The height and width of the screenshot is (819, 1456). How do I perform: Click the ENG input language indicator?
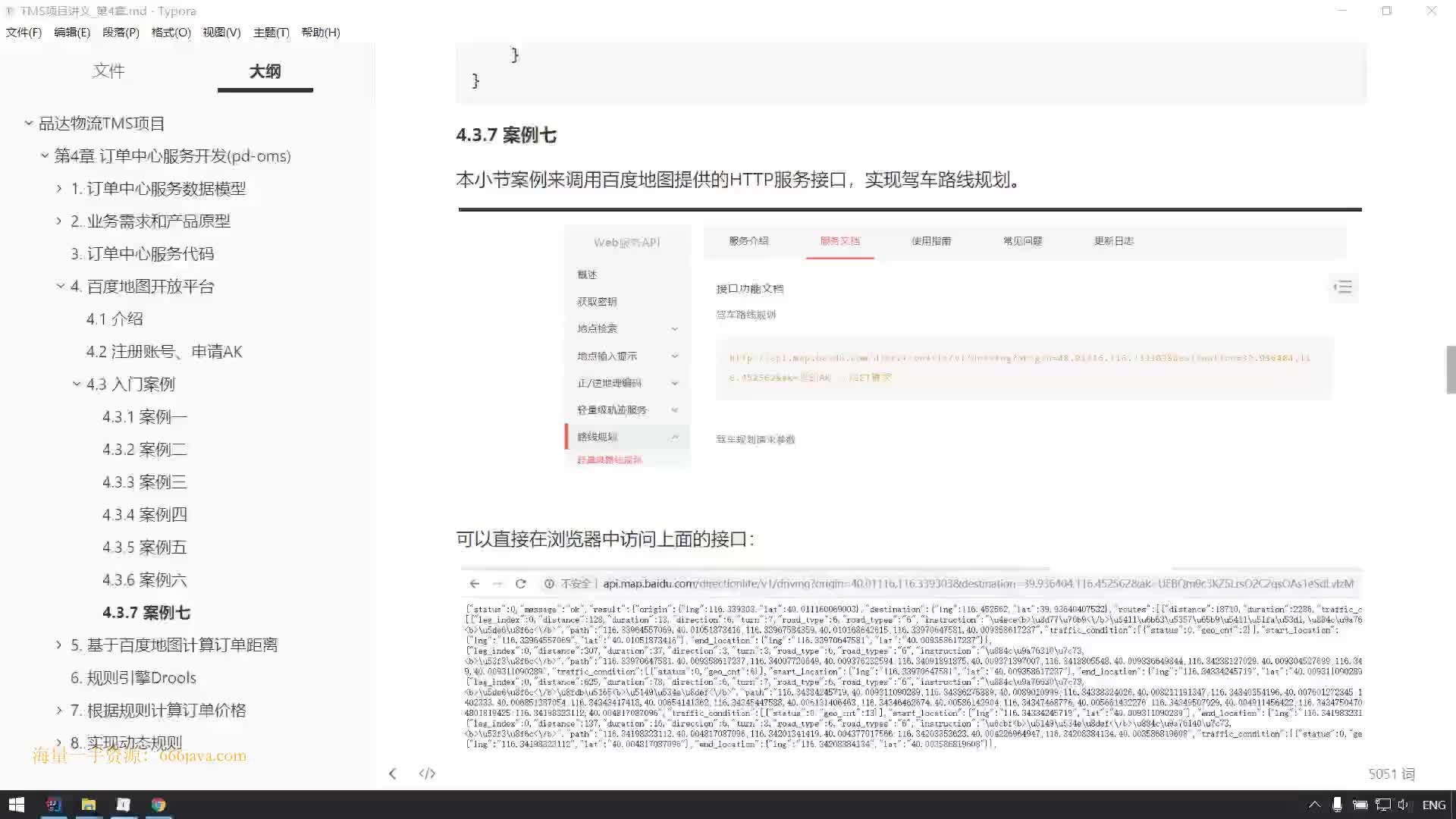[x=1433, y=805]
